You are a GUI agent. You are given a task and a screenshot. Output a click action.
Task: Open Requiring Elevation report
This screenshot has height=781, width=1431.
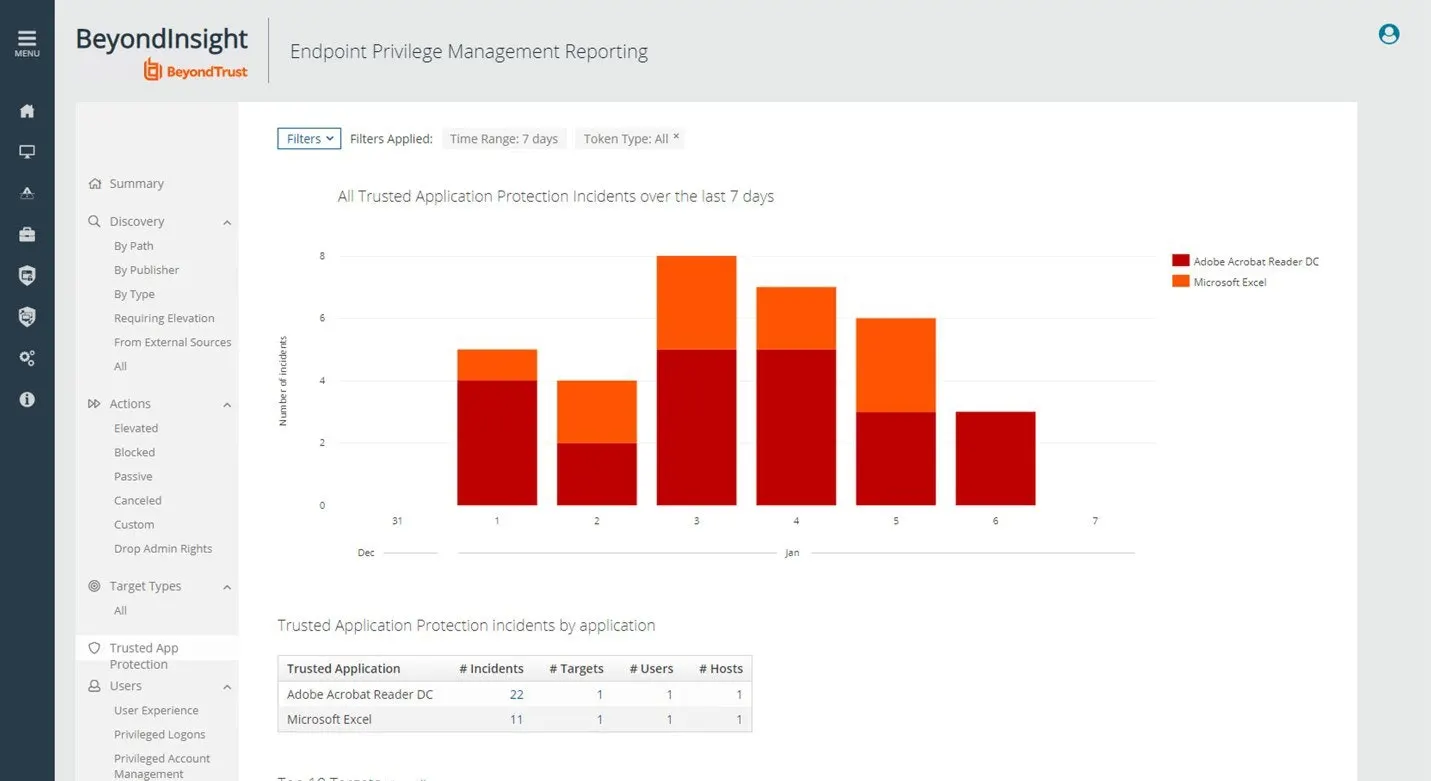coord(164,318)
